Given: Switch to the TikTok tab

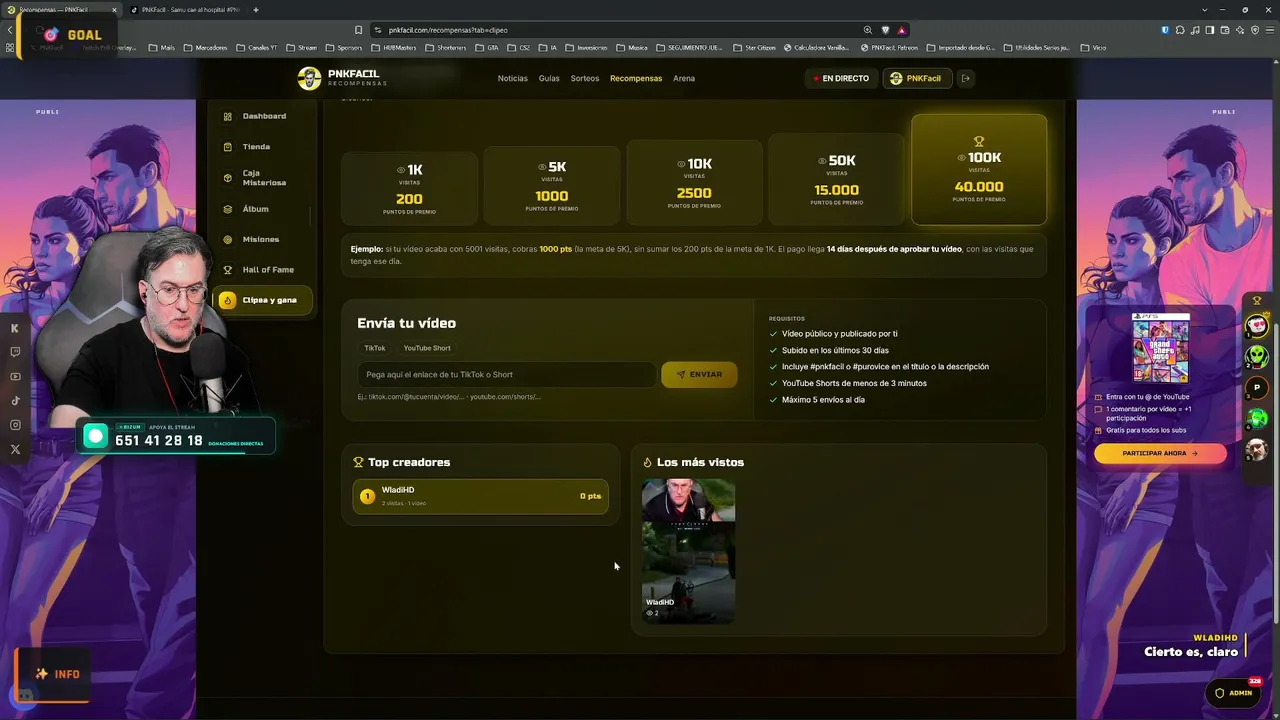Looking at the screenshot, I should point(375,348).
